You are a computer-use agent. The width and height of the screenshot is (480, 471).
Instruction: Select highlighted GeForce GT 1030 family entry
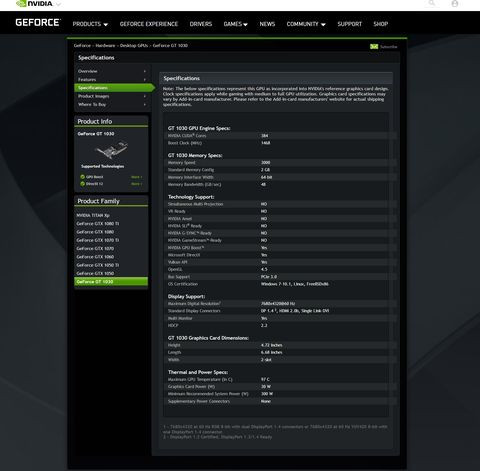(x=111, y=282)
